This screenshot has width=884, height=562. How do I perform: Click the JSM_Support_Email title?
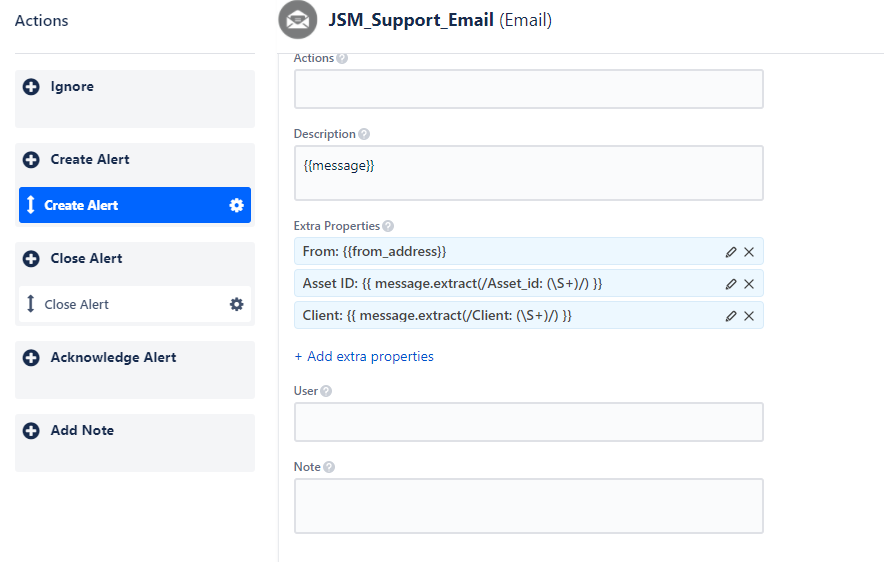pyautogui.click(x=411, y=20)
